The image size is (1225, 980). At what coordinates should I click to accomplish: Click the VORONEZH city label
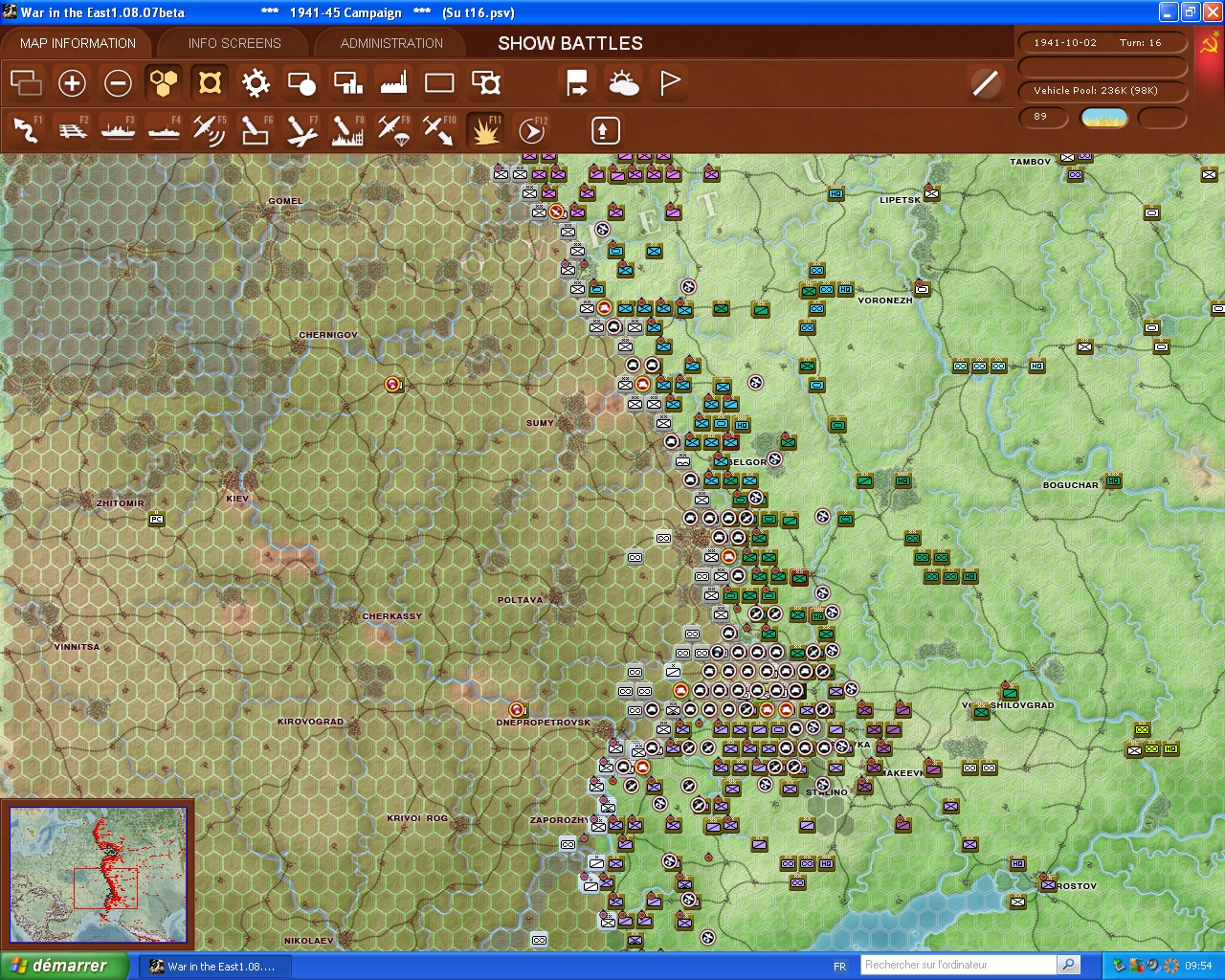pyautogui.click(x=885, y=301)
